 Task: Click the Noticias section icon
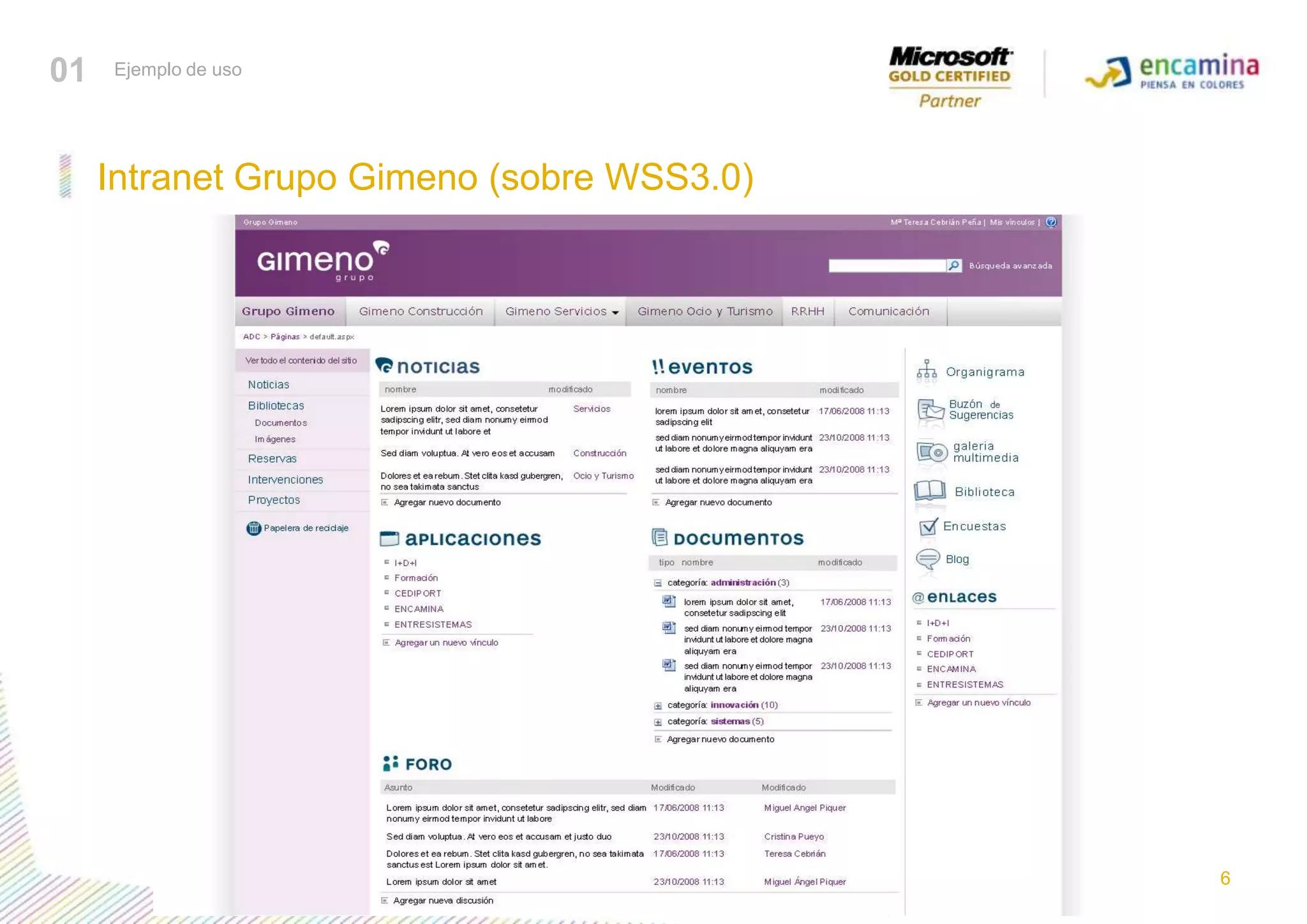tap(384, 366)
